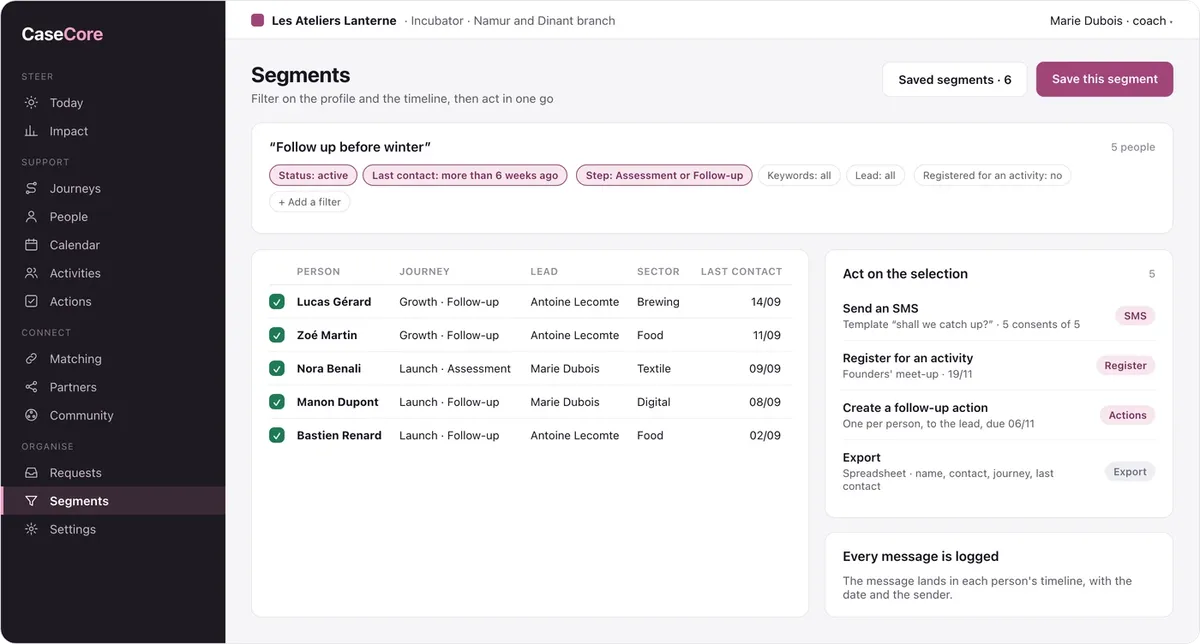Open the Marie Dubois · coach user menu
The height and width of the screenshot is (644, 1200).
[1110, 20]
